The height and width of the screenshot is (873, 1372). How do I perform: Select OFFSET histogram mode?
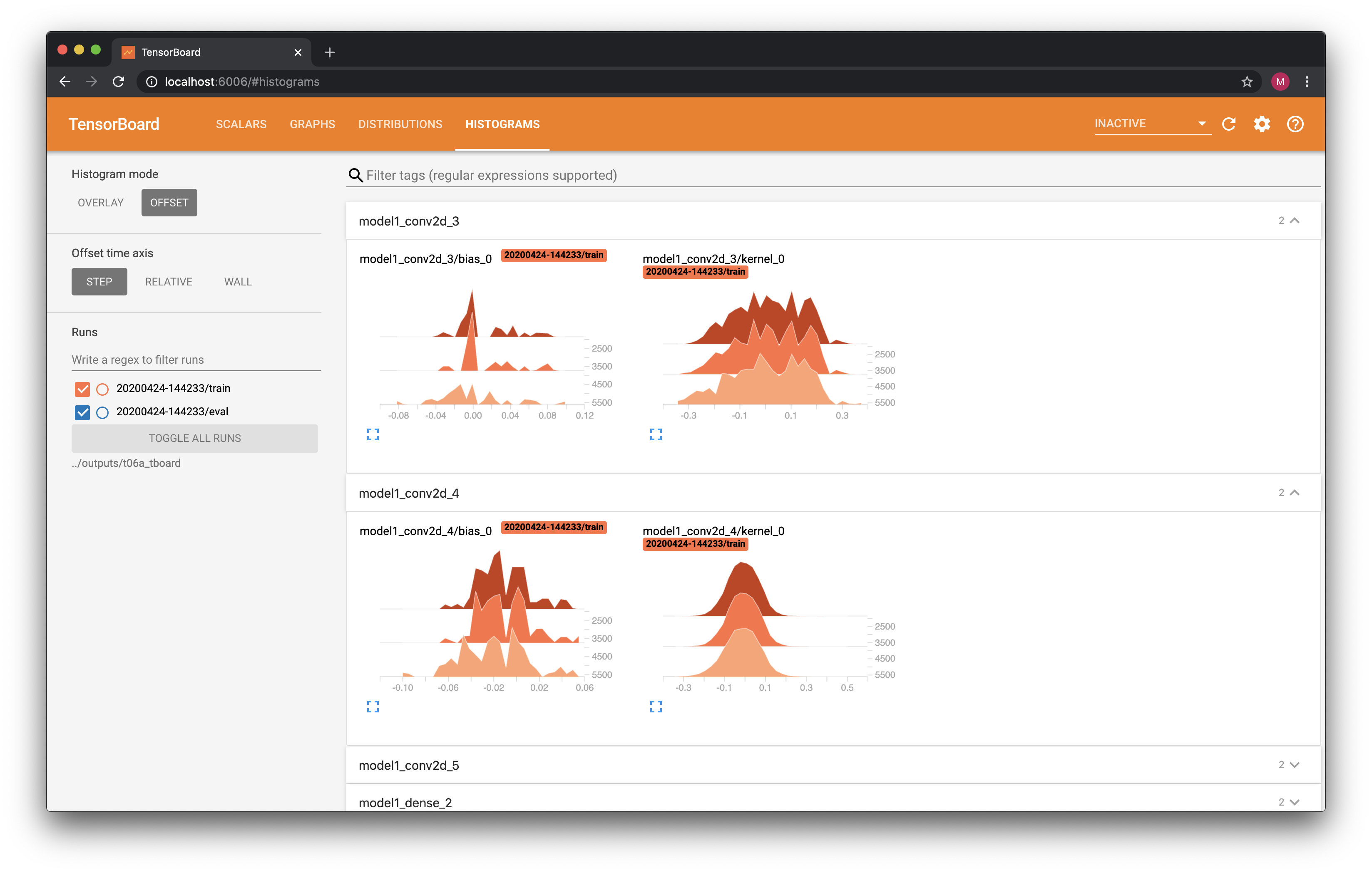click(169, 203)
